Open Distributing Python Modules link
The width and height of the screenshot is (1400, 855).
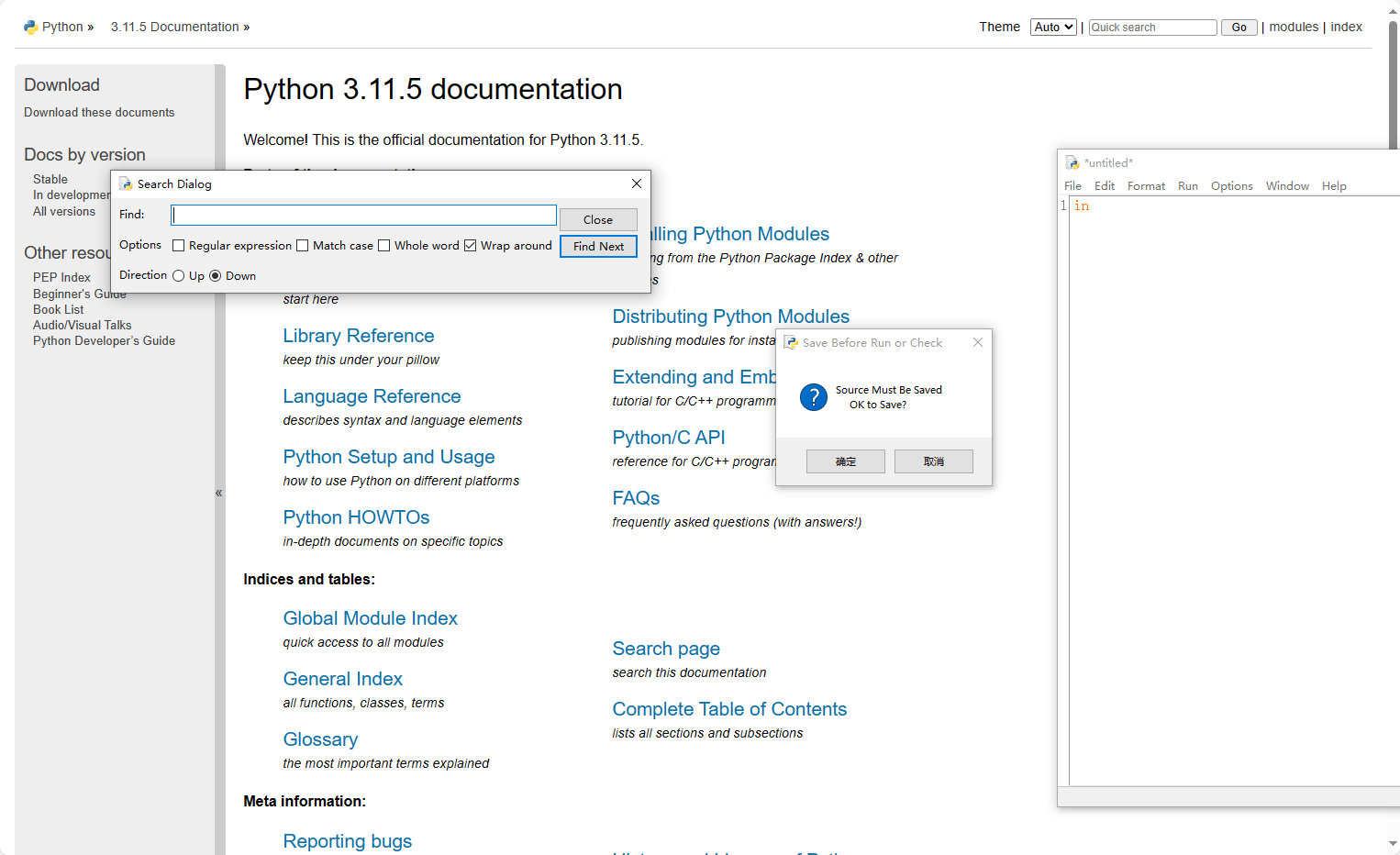pyautogui.click(x=731, y=316)
